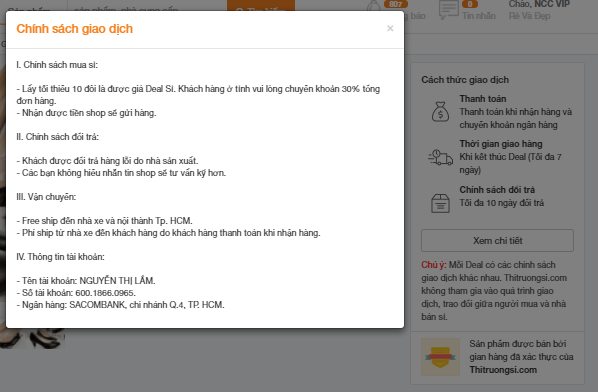Click the account name NGUYỄN THỊ LẮM line
Viewport: 598px width, 392px height.
click(x=86, y=281)
